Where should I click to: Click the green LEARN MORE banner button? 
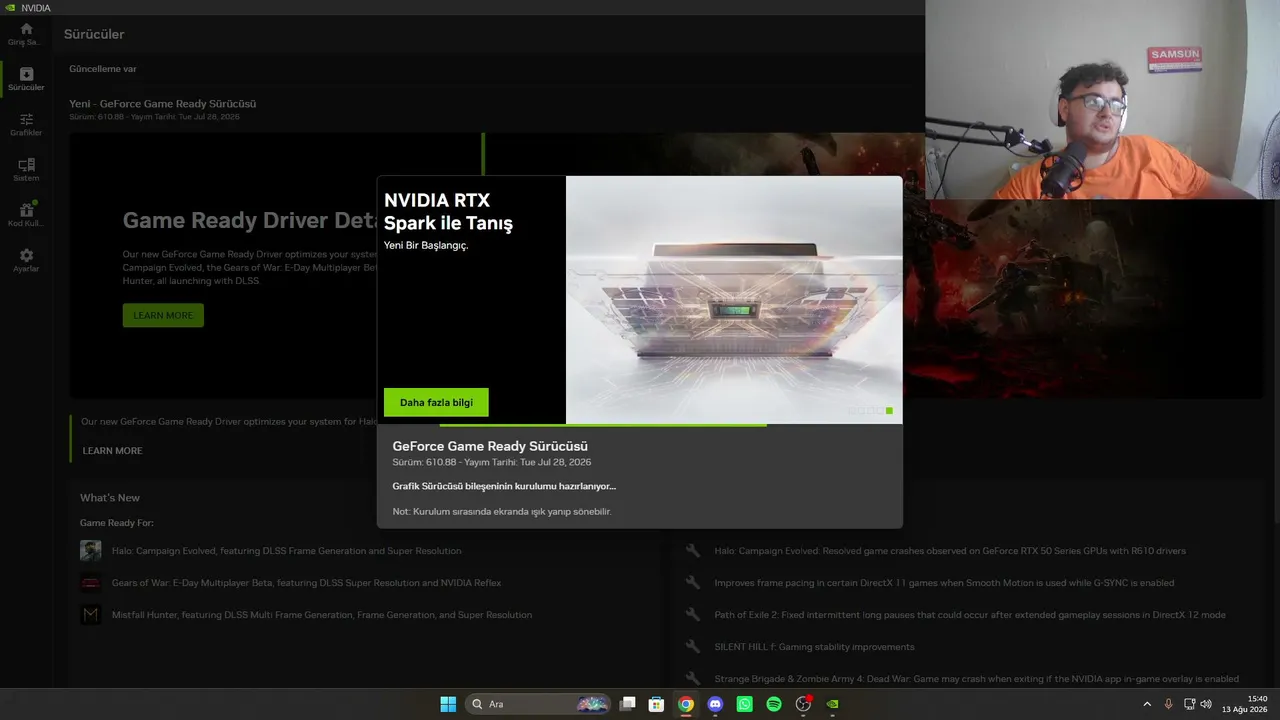coord(163,315)
